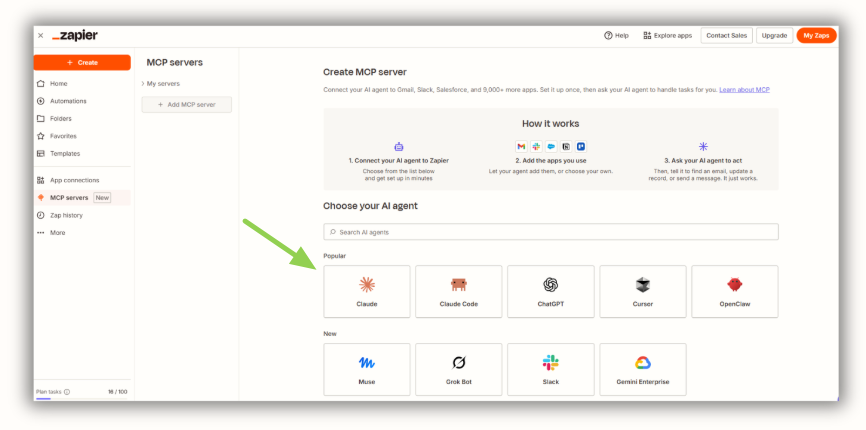Image resolution: width=866 pixels, height=430 pixels.
Task: Click the search magnifier icon
Action: pos(332,232)
